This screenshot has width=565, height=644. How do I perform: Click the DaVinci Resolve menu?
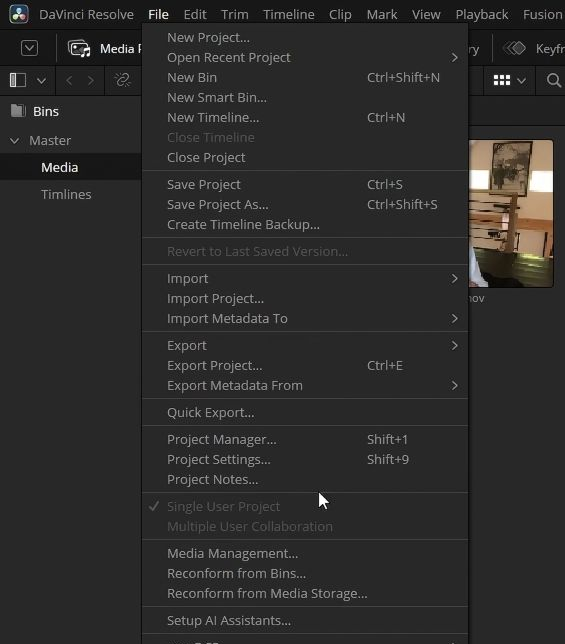click(86, 14)
